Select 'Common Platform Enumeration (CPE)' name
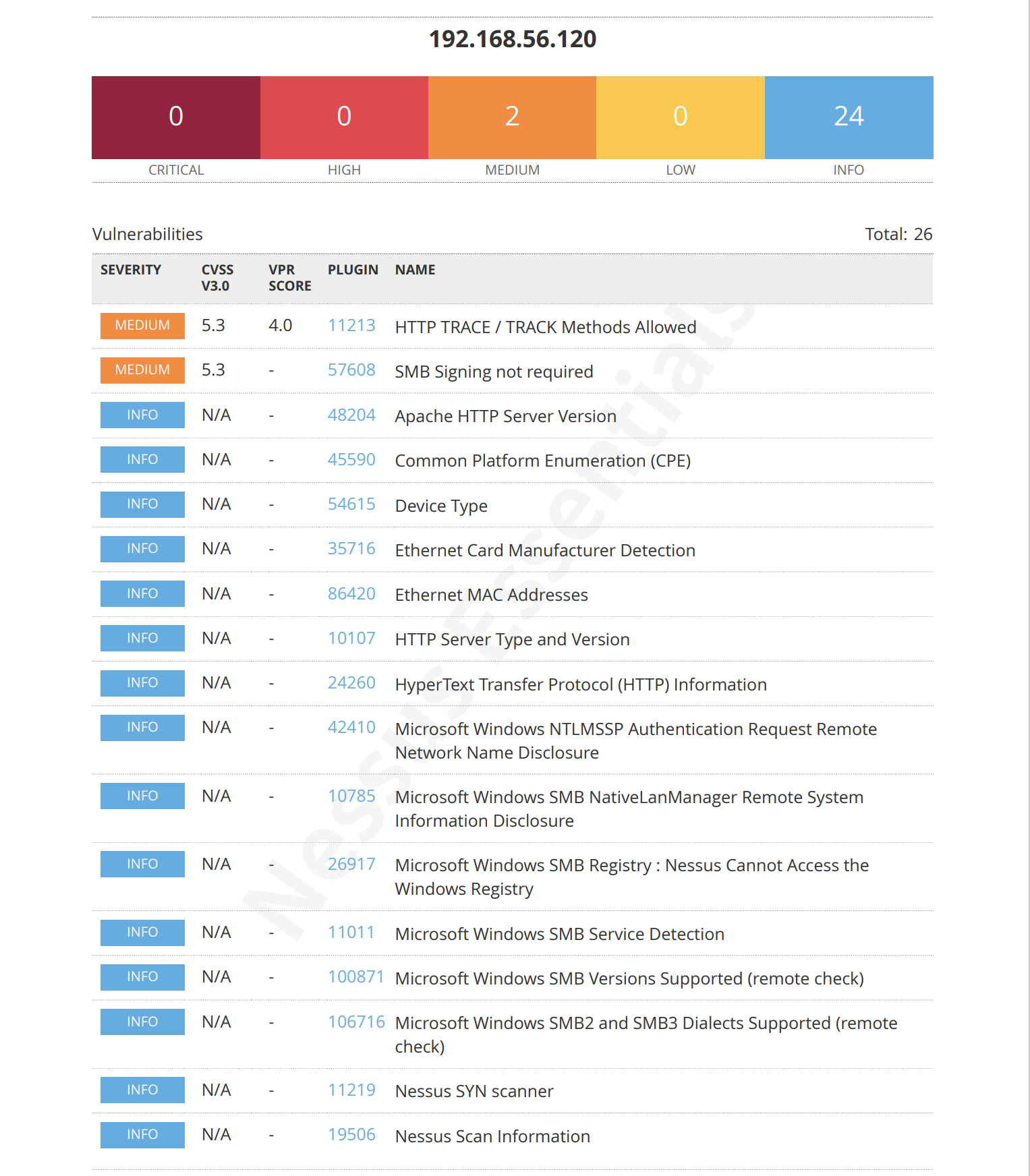Viewport: 1030px width, 1176px height. click(543, 461)
